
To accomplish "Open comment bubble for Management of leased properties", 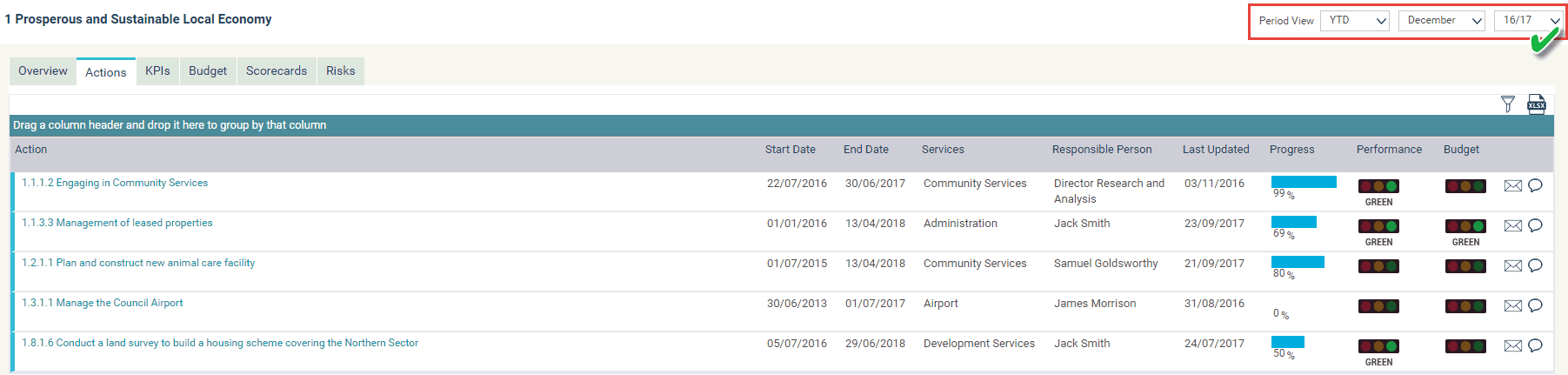I will coord(1535,225).
